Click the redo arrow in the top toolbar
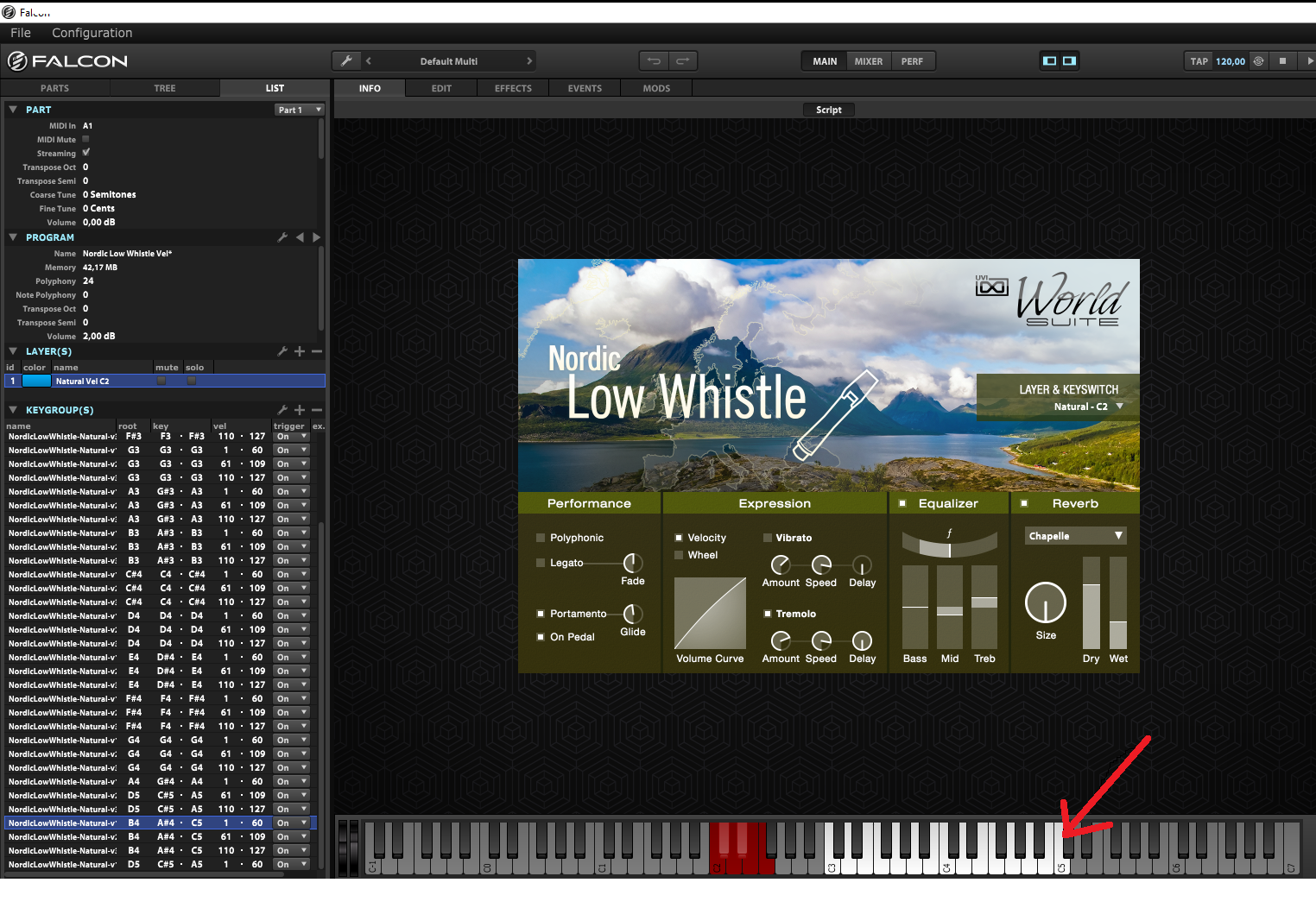Viewport: 1316px width, 908px height. pos(683,61)
